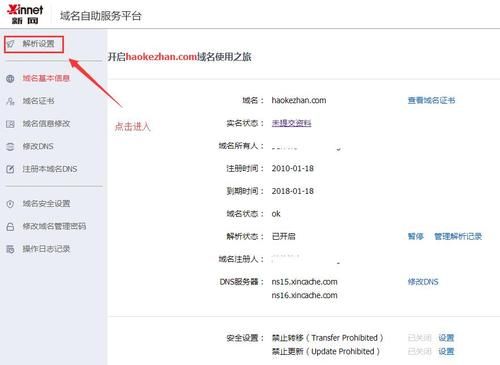
Task: Open 注册本域名DNS in the sidebar
Action: point(50,169)
